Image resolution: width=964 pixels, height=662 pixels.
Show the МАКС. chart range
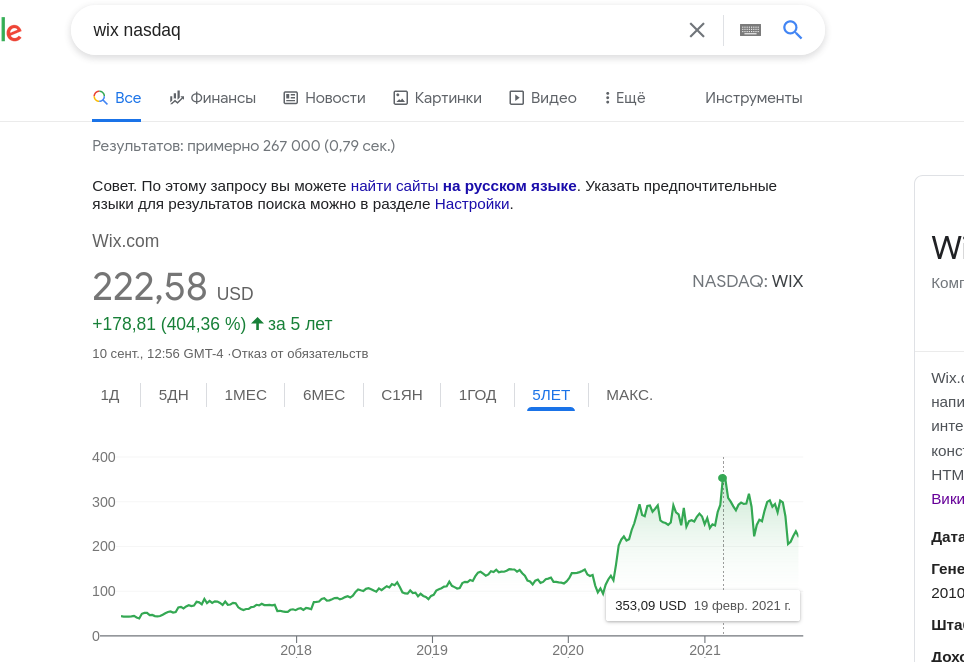click(629, 395)
